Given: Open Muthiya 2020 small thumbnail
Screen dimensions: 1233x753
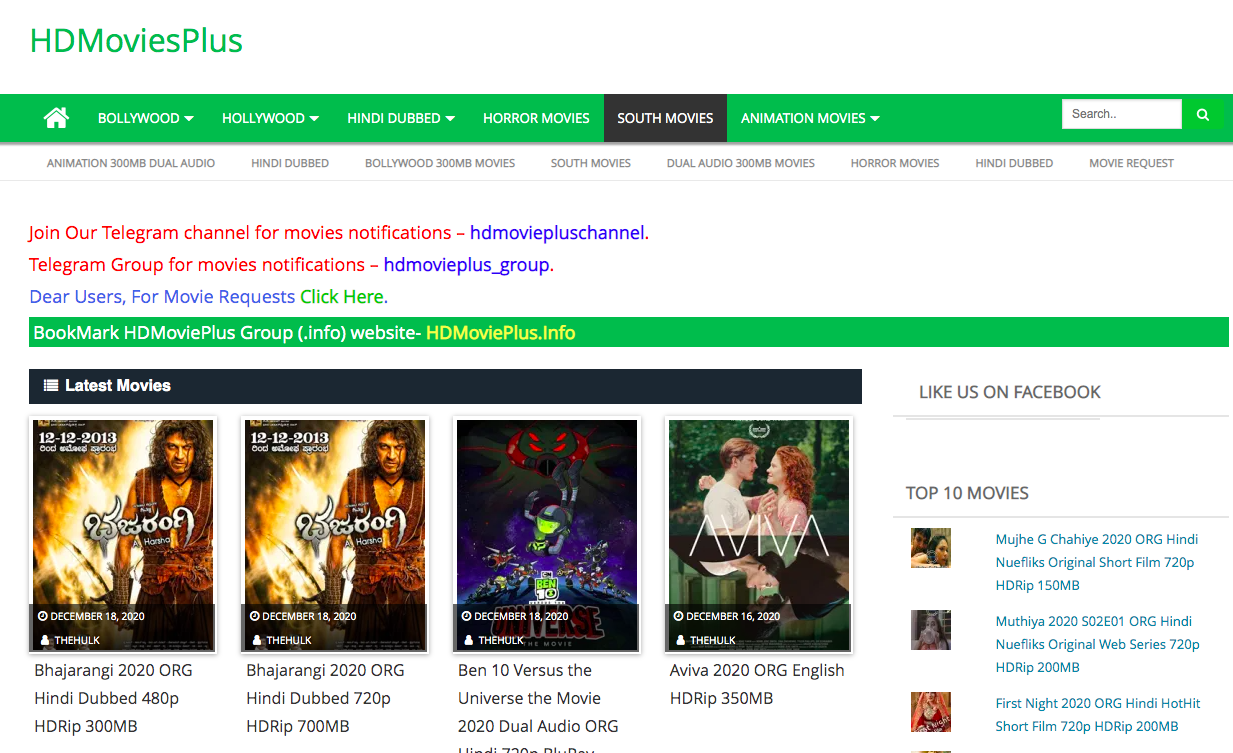Looking at the screenshot, I should click(930, 631).
